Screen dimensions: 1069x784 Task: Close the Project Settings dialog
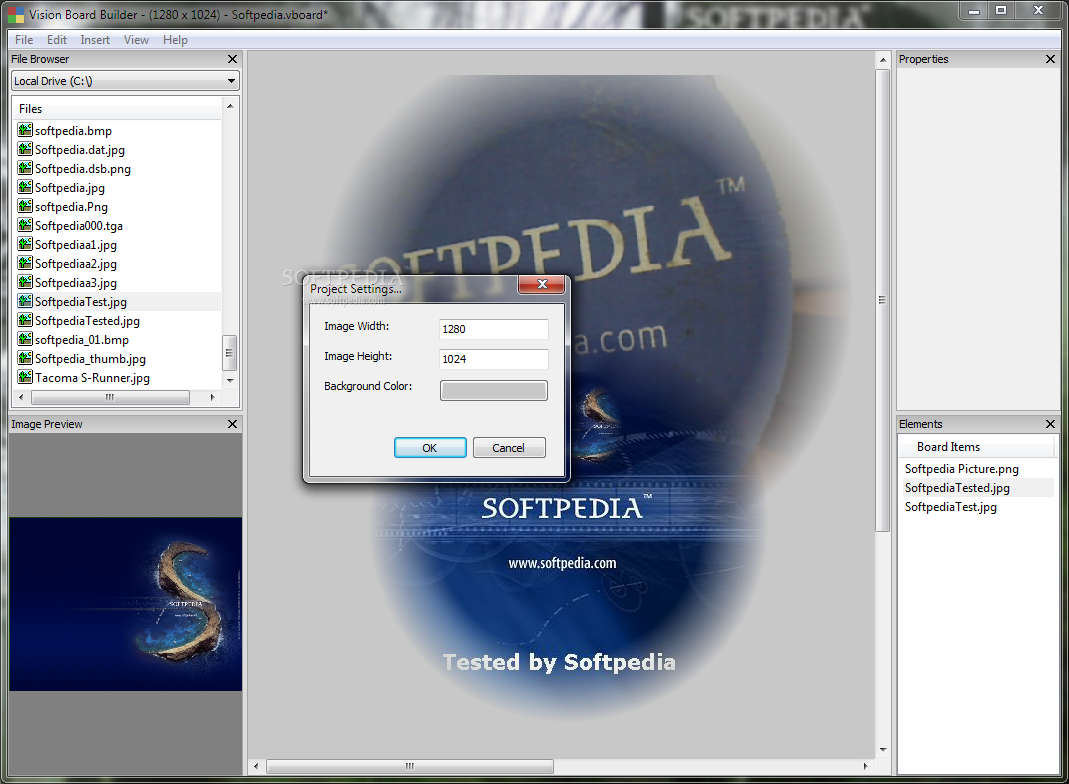[x=542, y=284]
